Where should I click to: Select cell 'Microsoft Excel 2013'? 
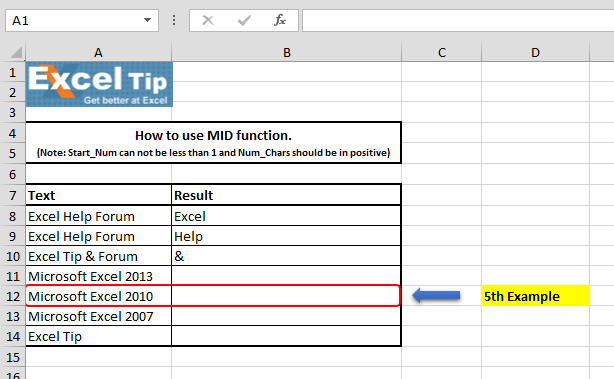99,276
